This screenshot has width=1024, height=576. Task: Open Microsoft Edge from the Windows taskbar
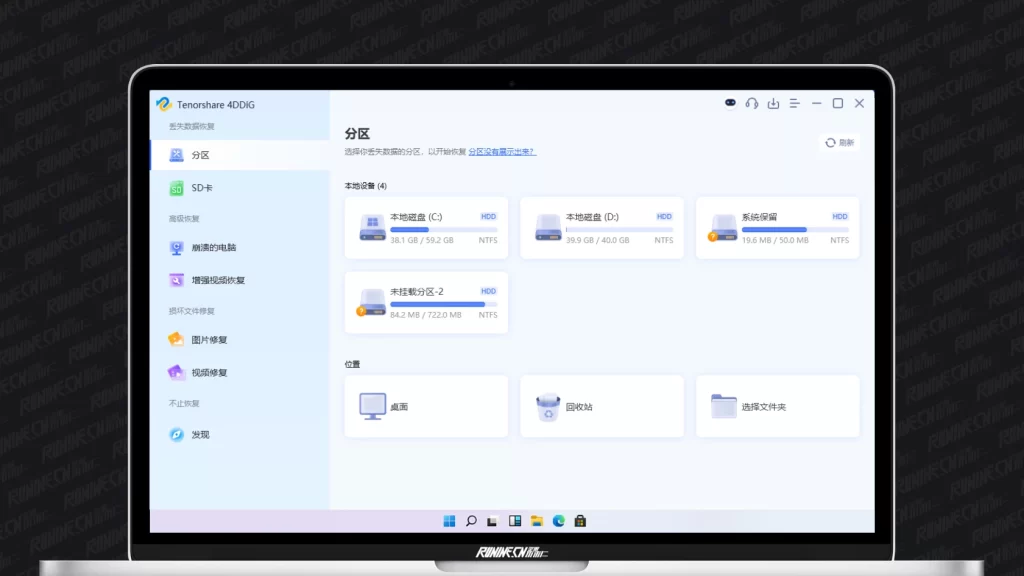(559, 521)
